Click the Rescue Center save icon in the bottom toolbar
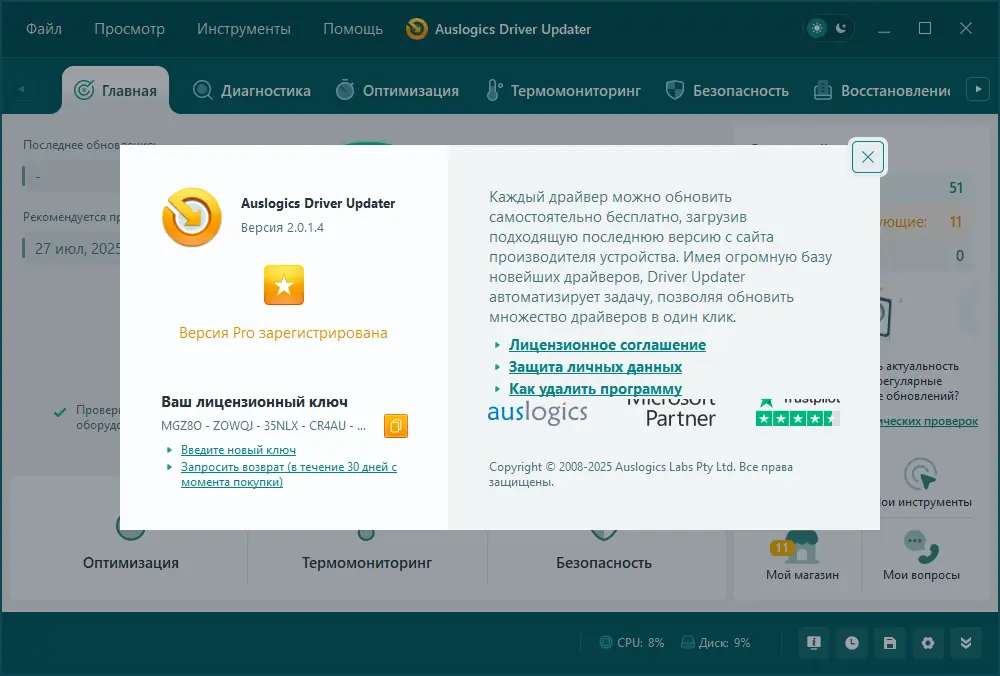The height and width of the screenshot is (676, 1000). click(890, 644)
